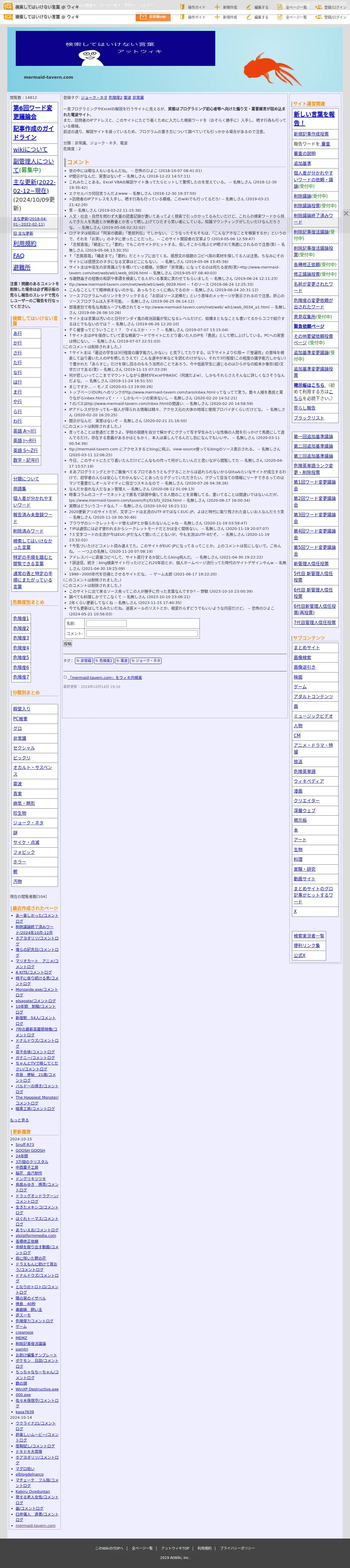This screenshot has width=350, height=1568.
Task: Open 公式X link
Action: [x=300, y=955]
